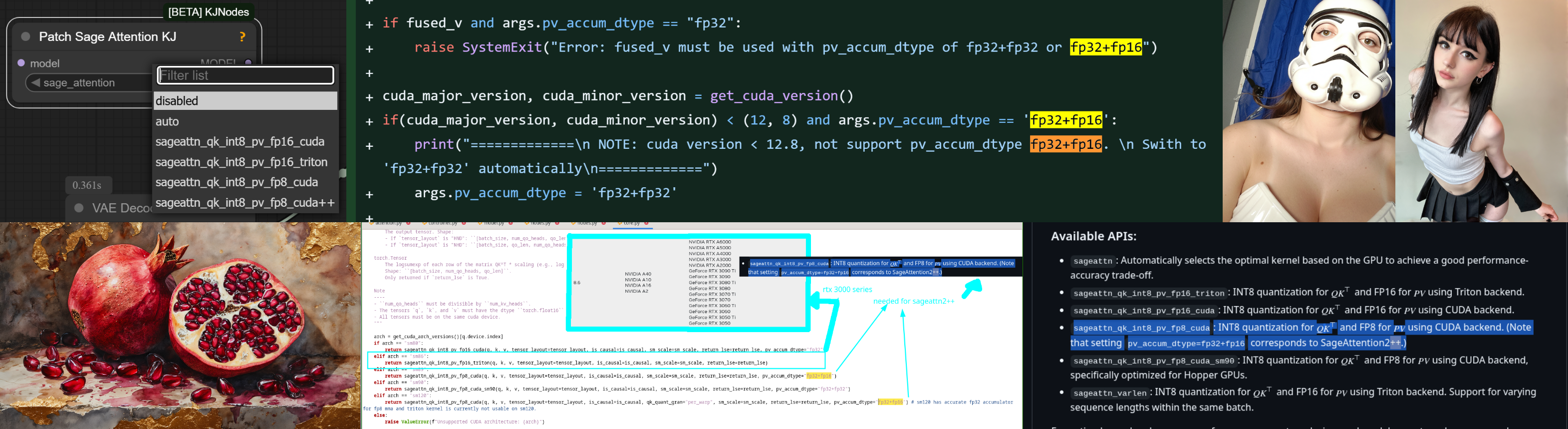Screen dimensions: 1568x429
Task: Switch to the core.py editor tab
Action: click(x=632, y=224)
